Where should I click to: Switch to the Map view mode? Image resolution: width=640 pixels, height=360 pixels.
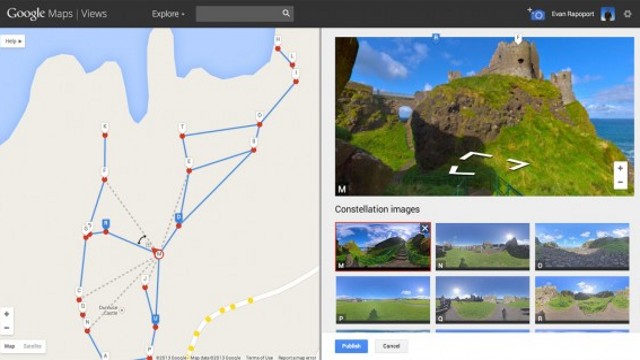(x=9, y=346)
